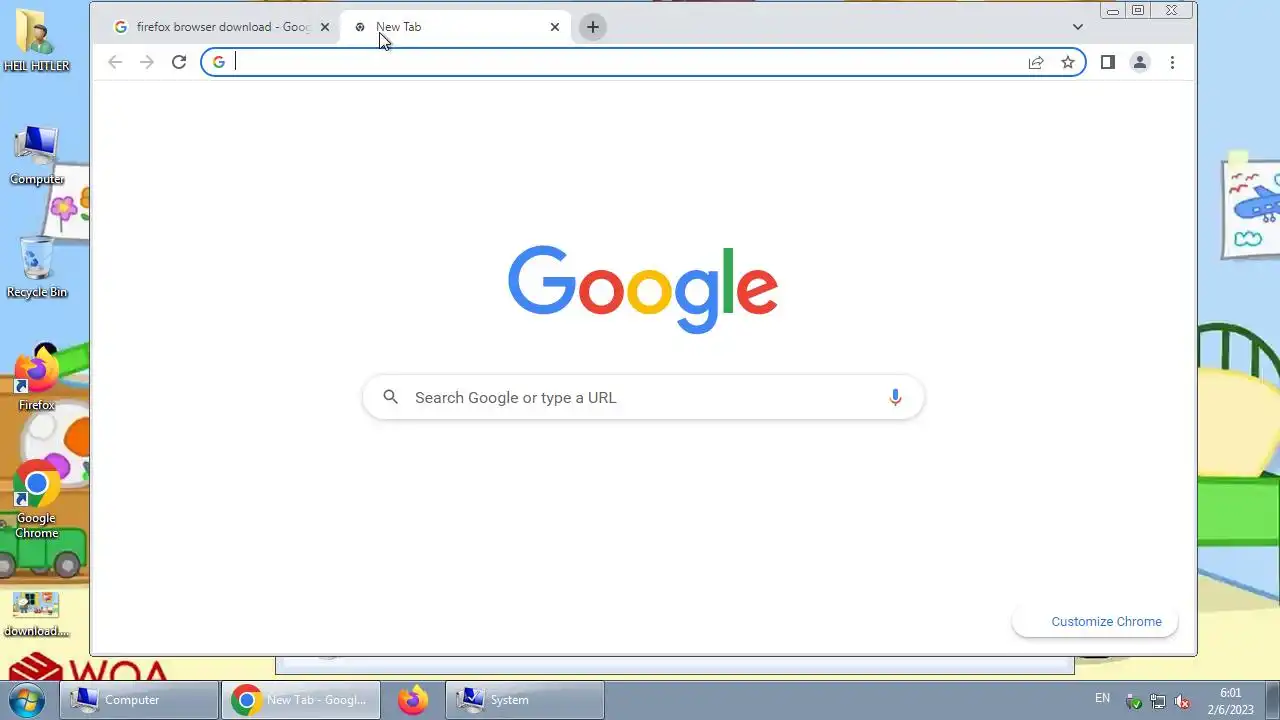Reload the current page

(x=179, y=62)
